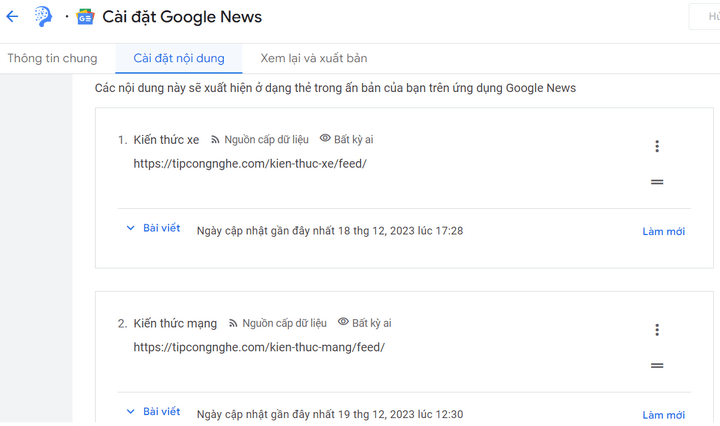Open the publisher head logo icon
Image resolution: width=720 pixels, height=426 pixels.
point(43,17)
